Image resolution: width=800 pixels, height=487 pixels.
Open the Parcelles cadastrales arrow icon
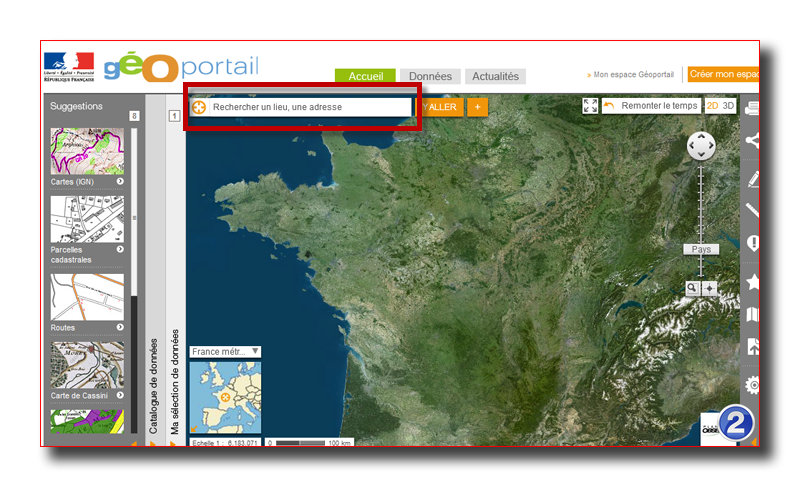coord(120,249)
